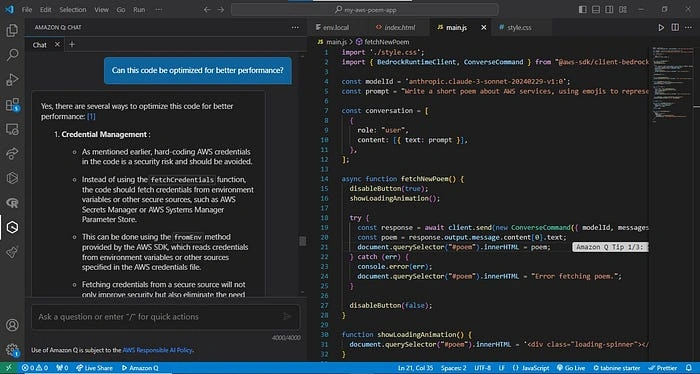Click the my-aws-poem-app command center search
The image size is (700, 374).
[365, 9]
